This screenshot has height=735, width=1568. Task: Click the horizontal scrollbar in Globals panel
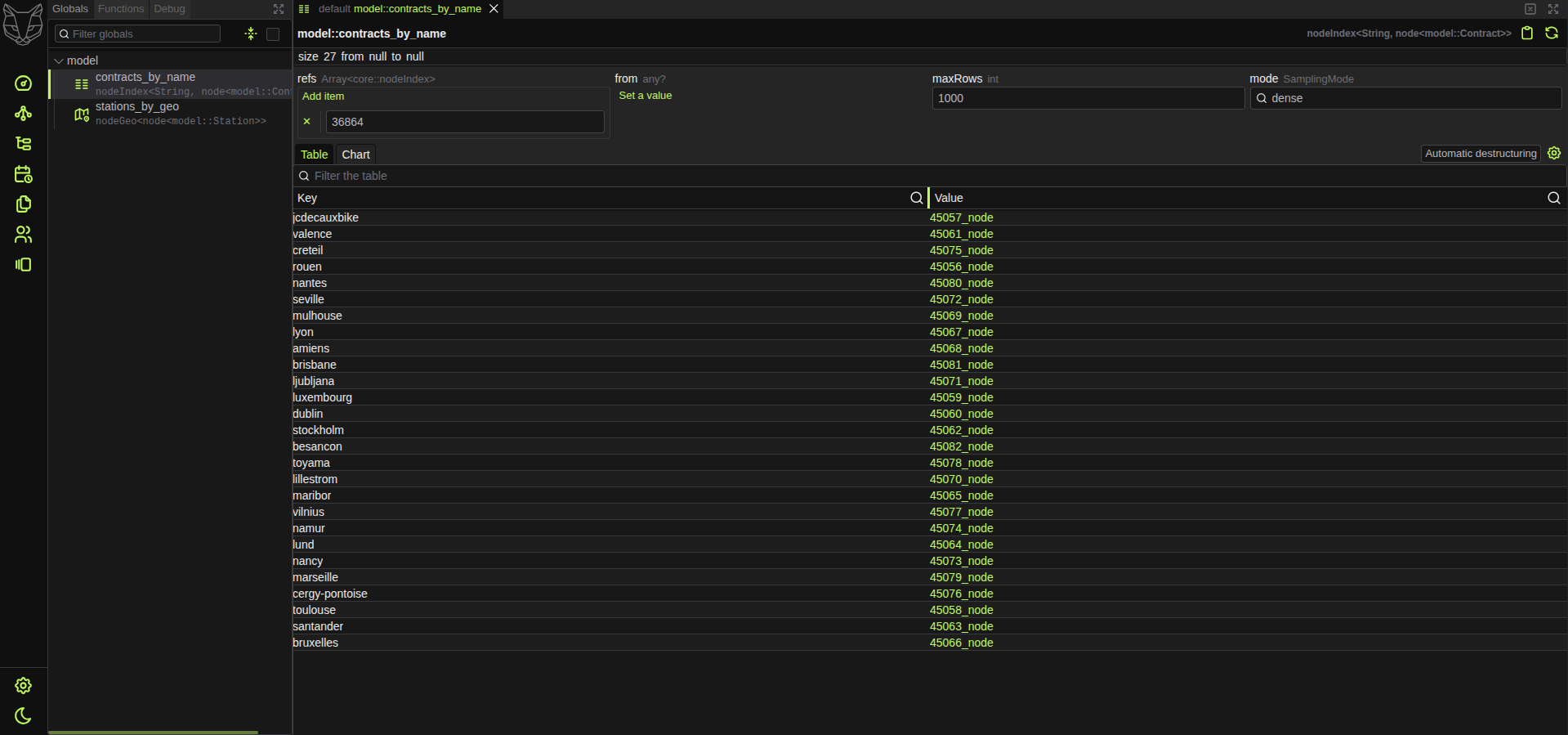coord(154,733)
